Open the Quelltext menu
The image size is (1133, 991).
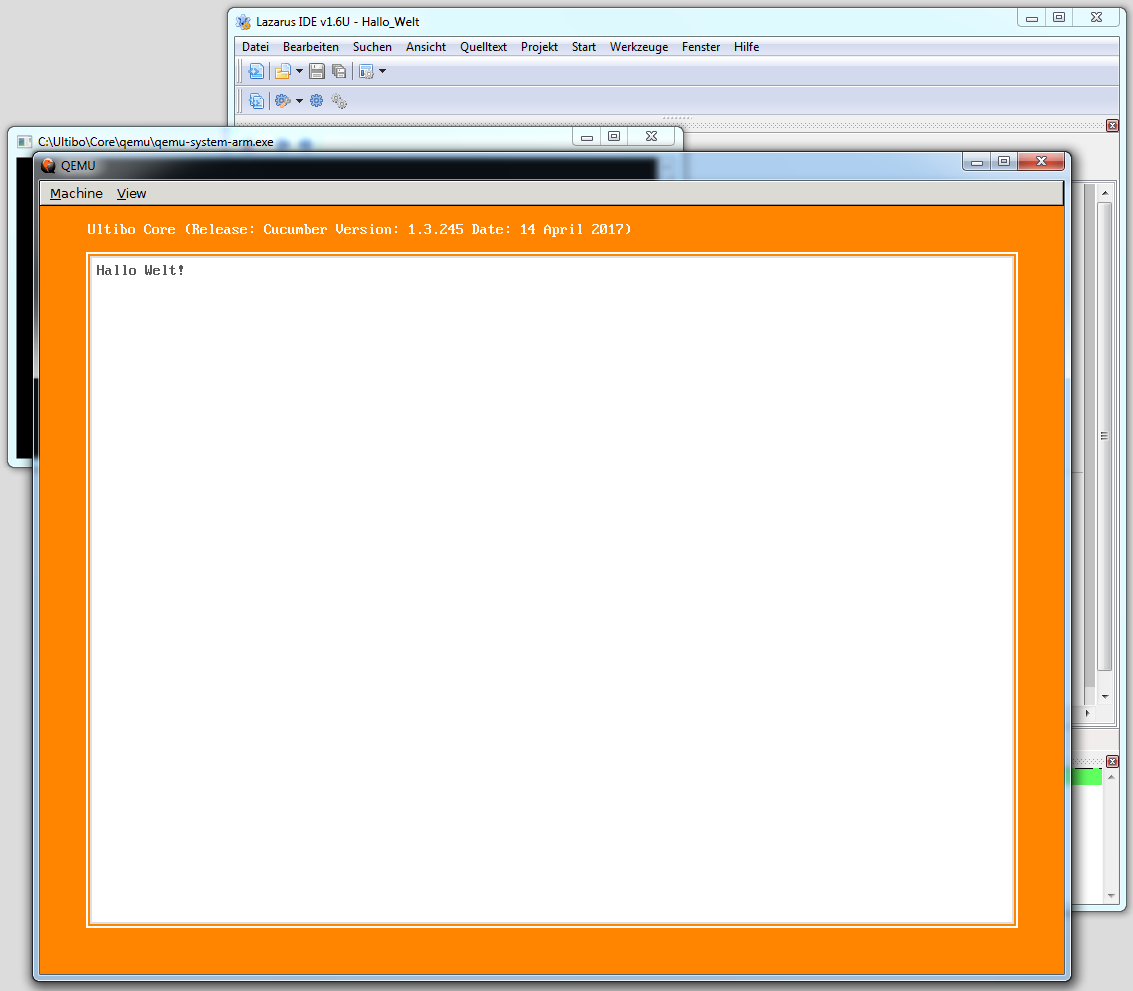pyautogui.click(x=483, y=47)
